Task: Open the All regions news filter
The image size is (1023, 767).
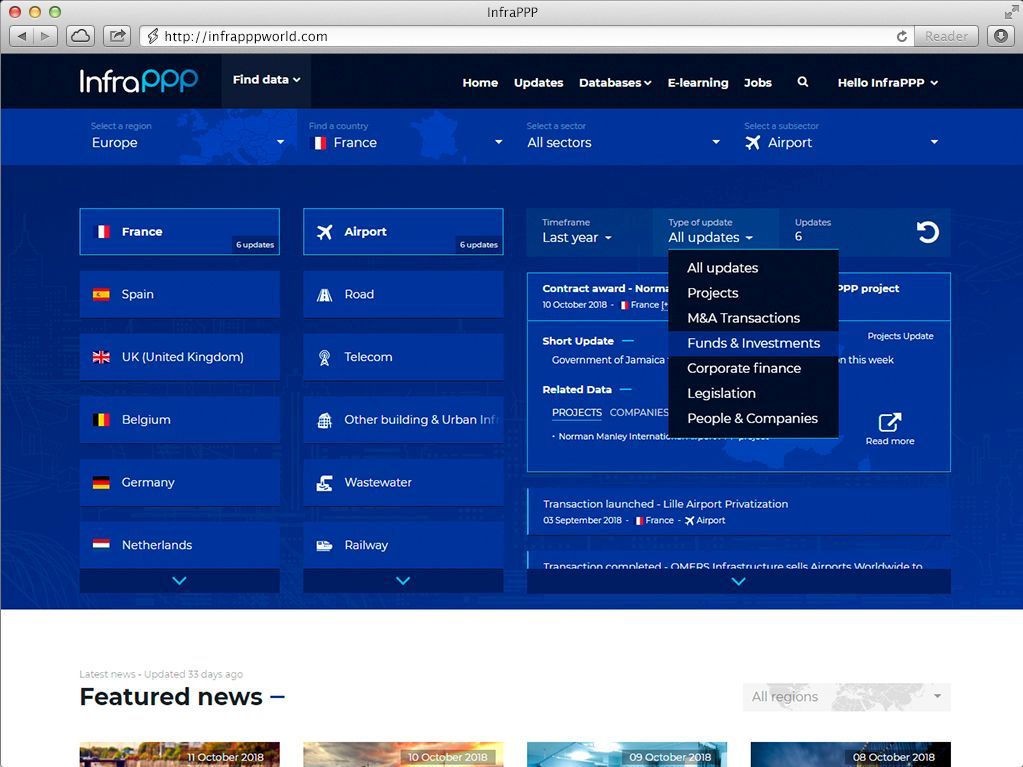Action: tap(846, 697)
